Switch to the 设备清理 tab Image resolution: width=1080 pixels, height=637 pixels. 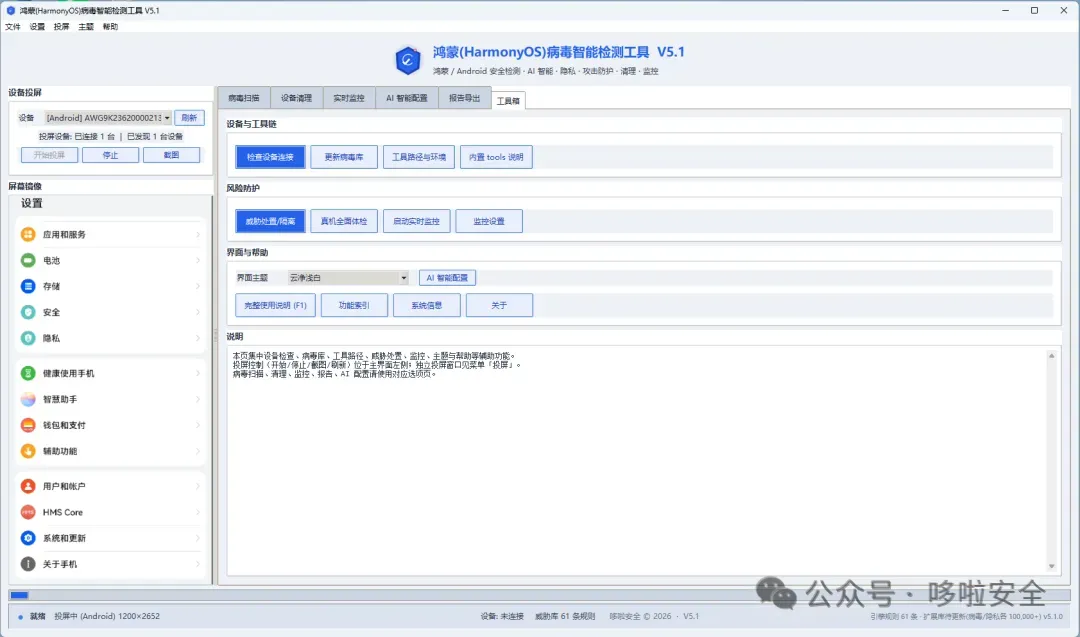point(296,98)
